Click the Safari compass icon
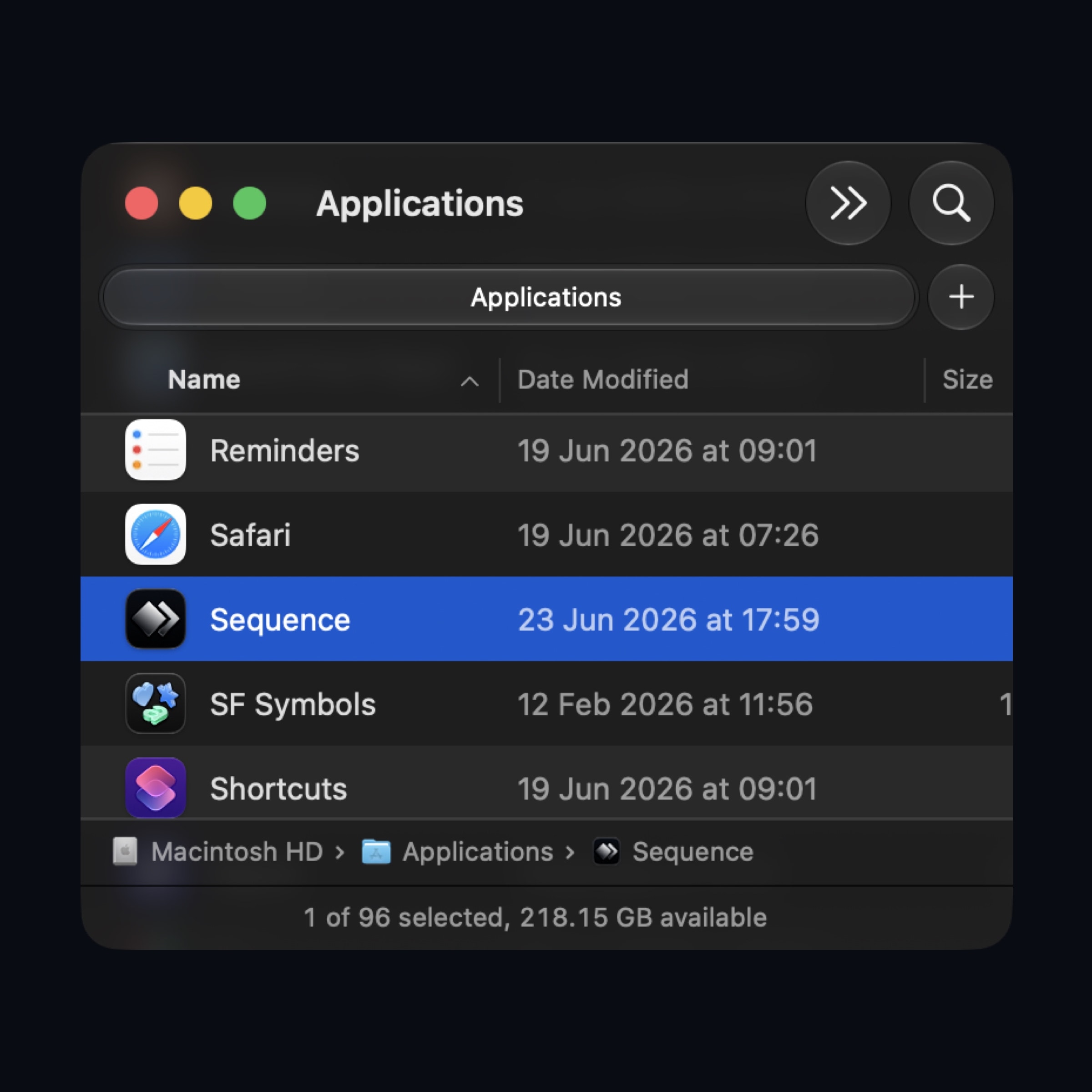The image size is (1092, 1092). click(x=156, y=534)
